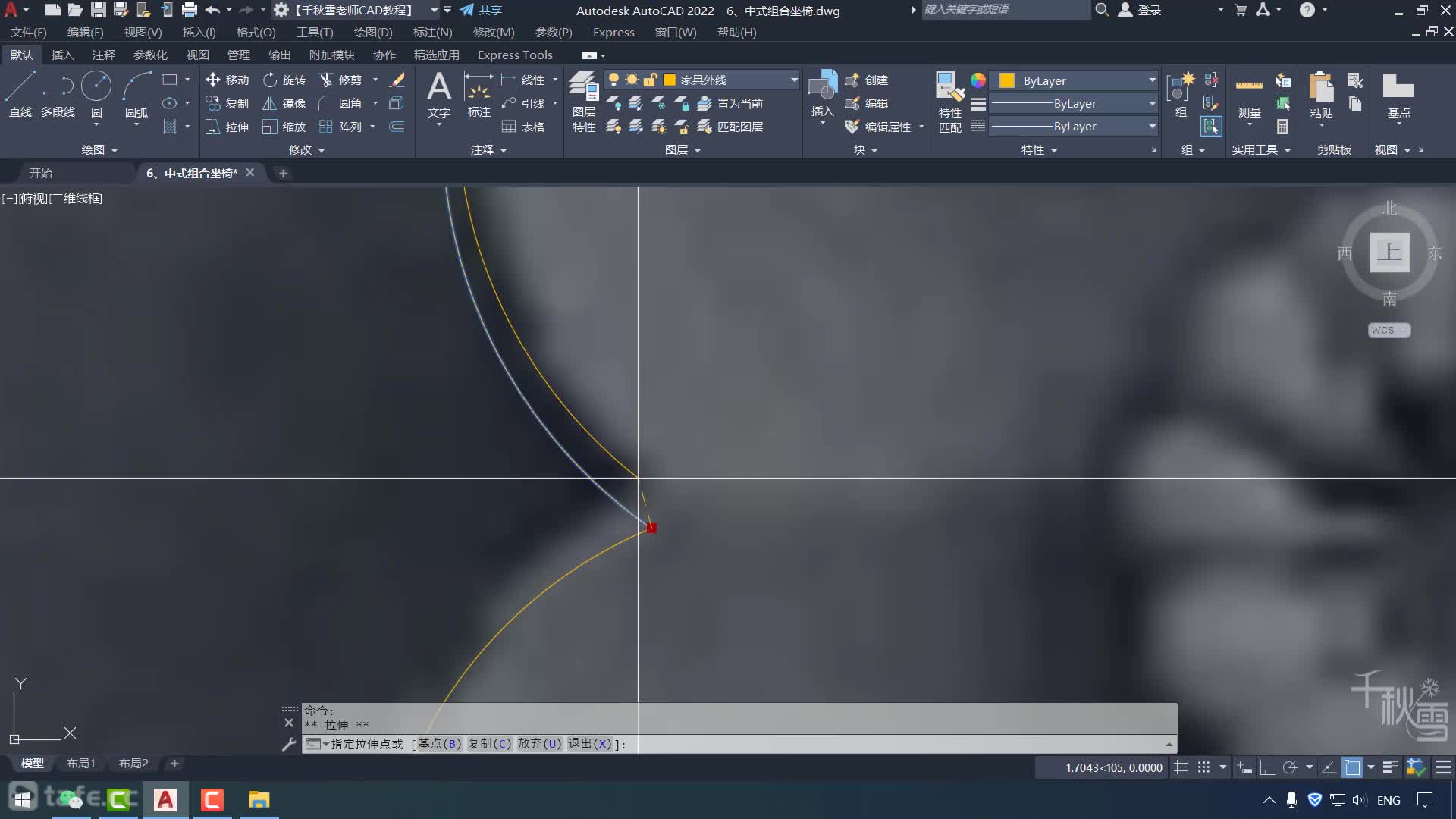Click the Copy (复制) tool
Viewport: 1456px width, 819px height.
tap(227, 103)
